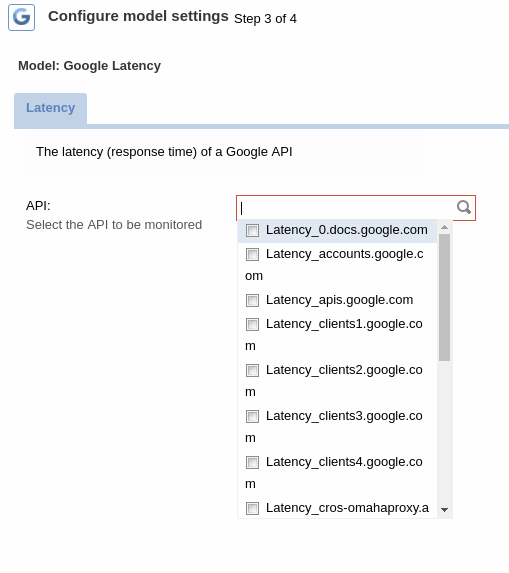Switch to the Latency tab

tap(50, 108)
